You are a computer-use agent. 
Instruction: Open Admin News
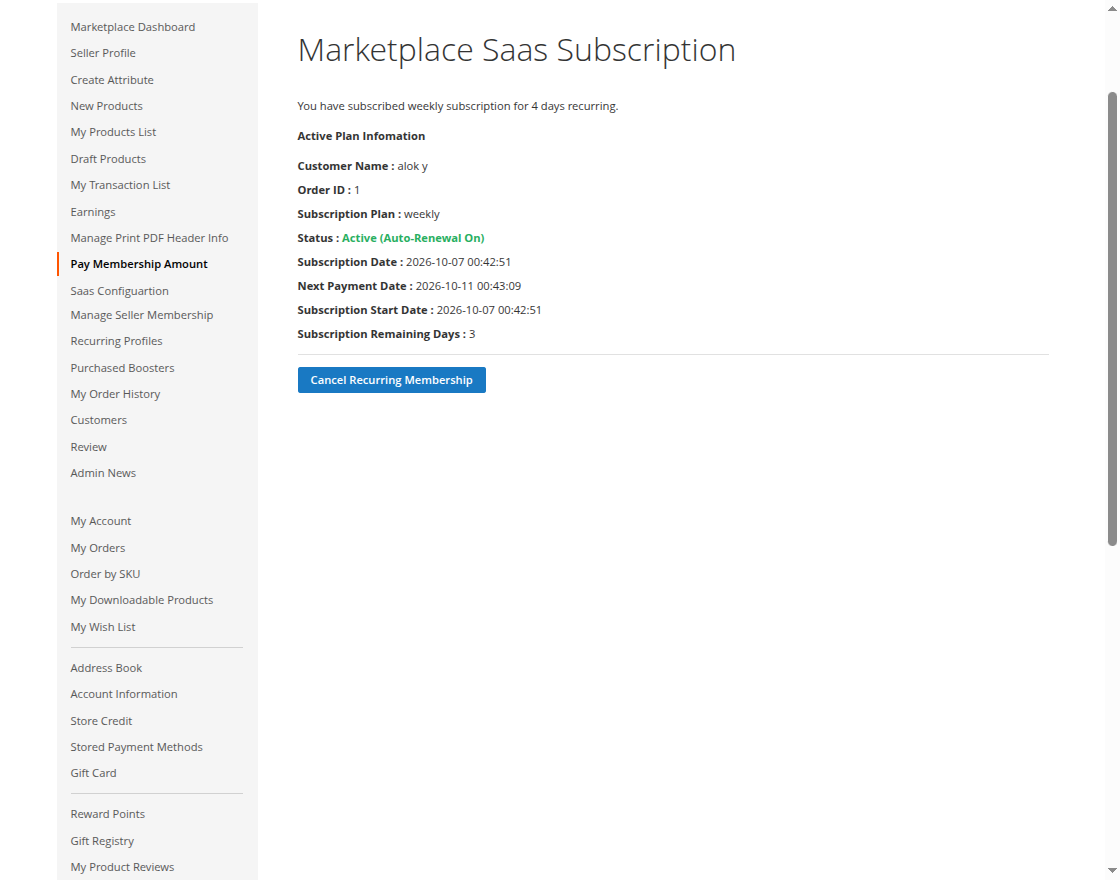(103, 473)
